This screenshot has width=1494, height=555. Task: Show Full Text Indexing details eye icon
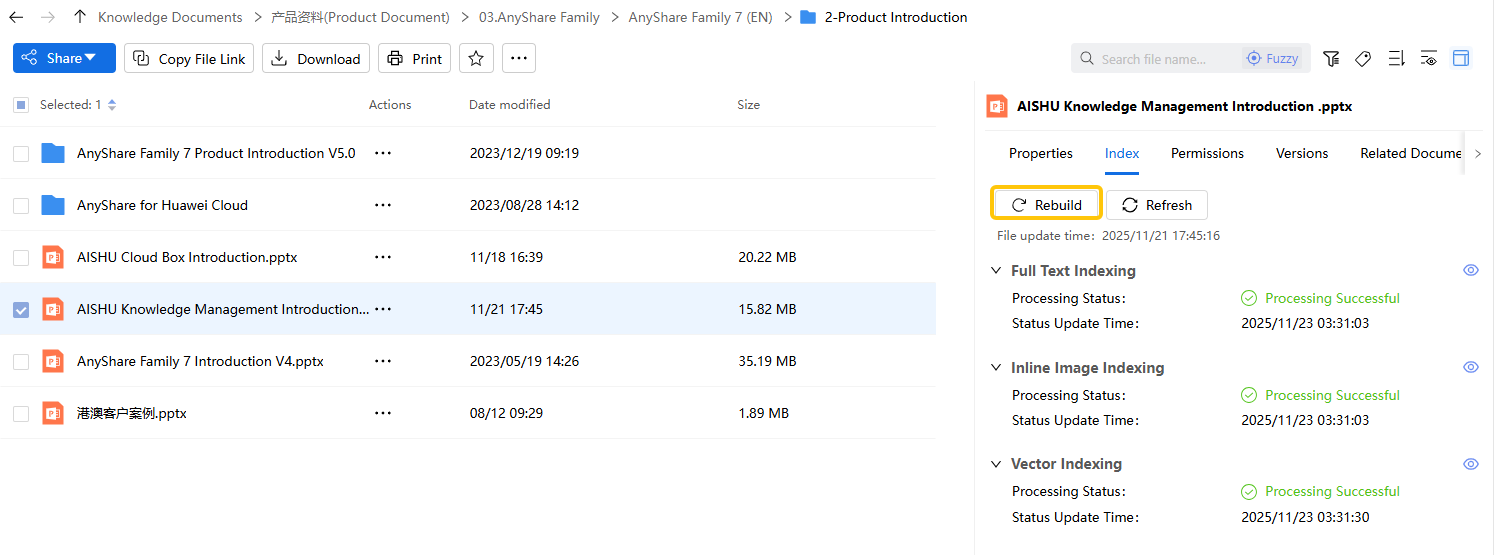coord(1470,271)
